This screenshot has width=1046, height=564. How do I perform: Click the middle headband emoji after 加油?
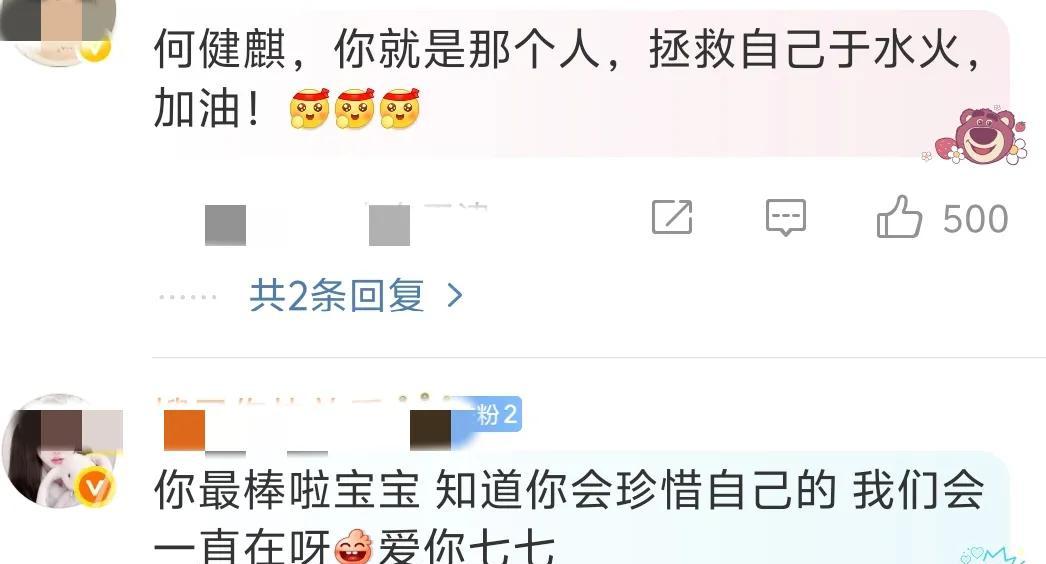tap(354, 108)
